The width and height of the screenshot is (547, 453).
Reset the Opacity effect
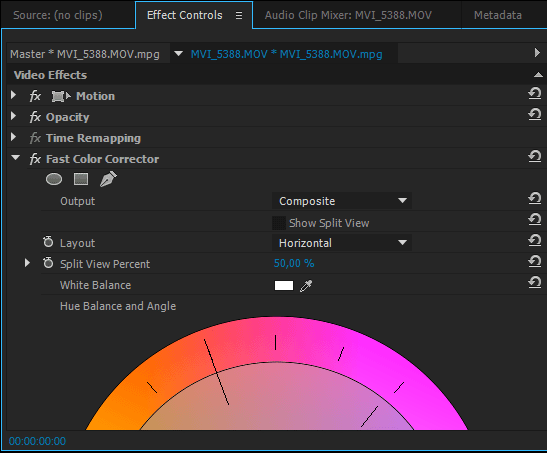[x=534, y=114]
